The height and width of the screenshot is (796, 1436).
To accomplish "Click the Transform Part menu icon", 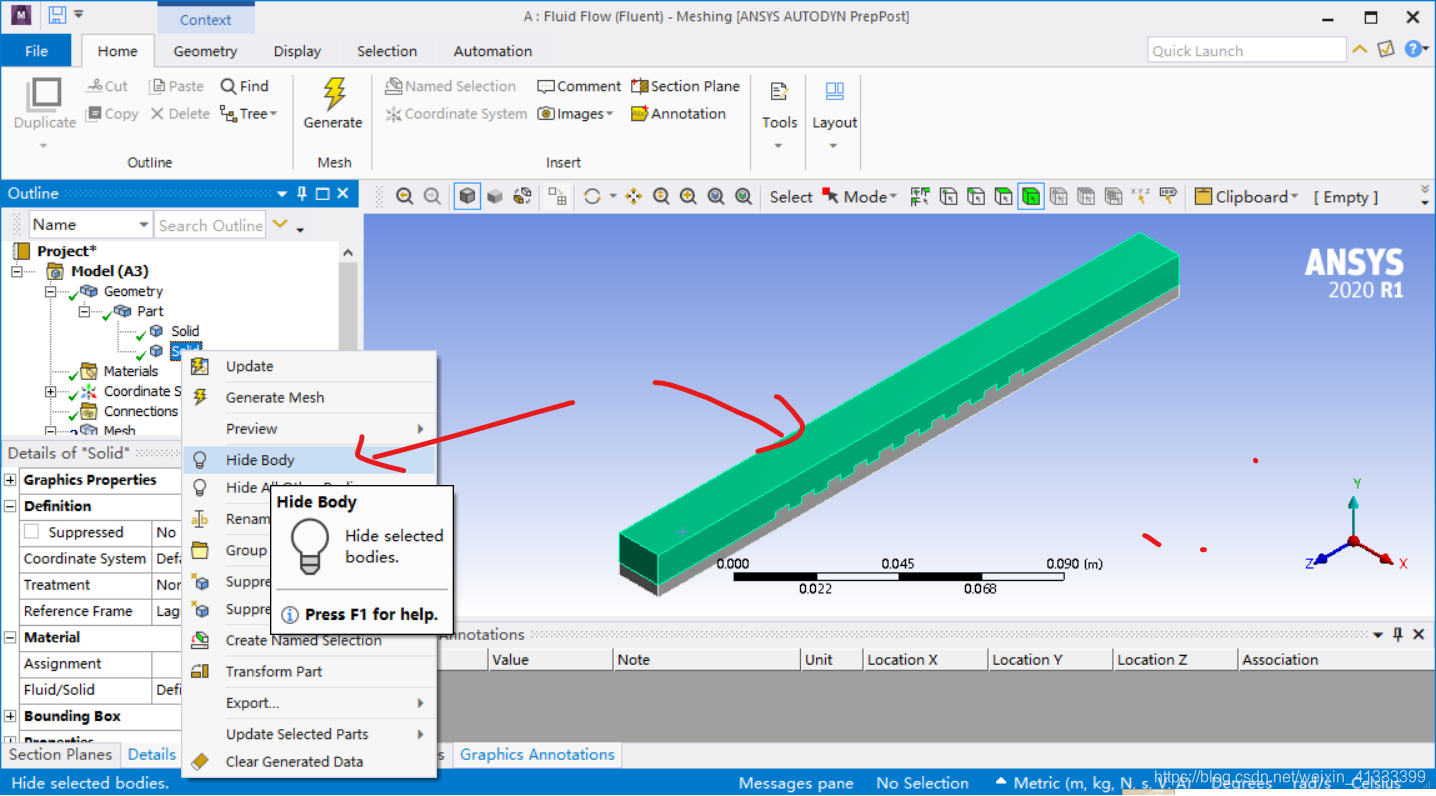I will 200,671.
